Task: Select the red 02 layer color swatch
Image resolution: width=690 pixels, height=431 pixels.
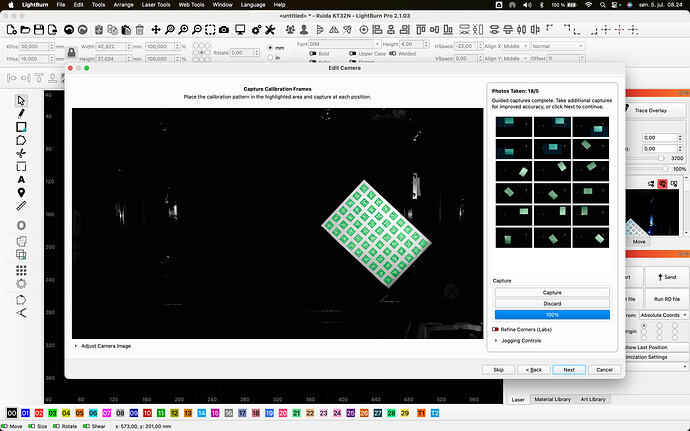Action: click(39, 413)
